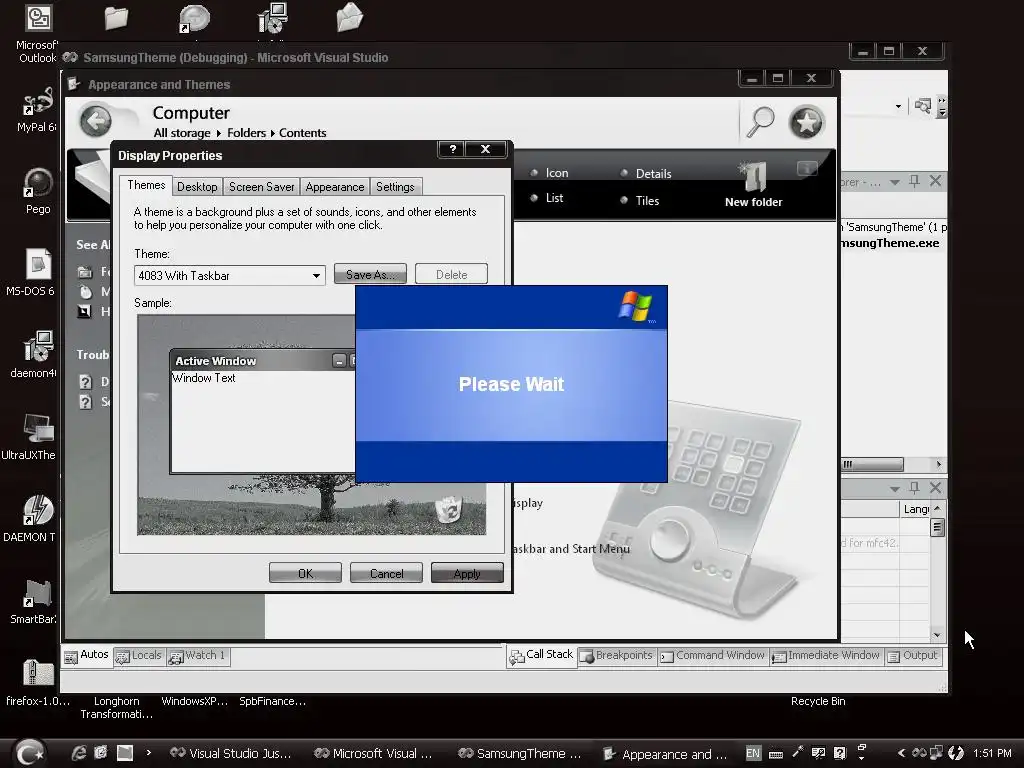Select the Details view option
The height and width of the screenshot is (768, 1024).
pyautogui.click(x=646, y=174)
